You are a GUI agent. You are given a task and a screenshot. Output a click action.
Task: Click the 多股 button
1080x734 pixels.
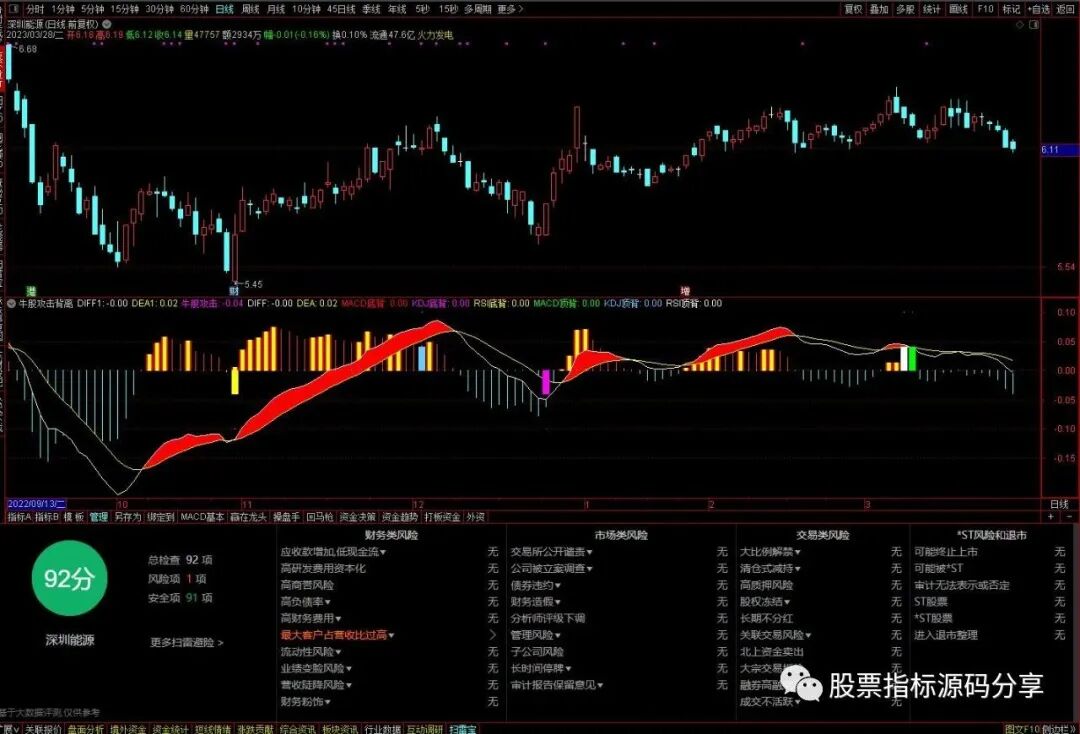coord(905,9)
